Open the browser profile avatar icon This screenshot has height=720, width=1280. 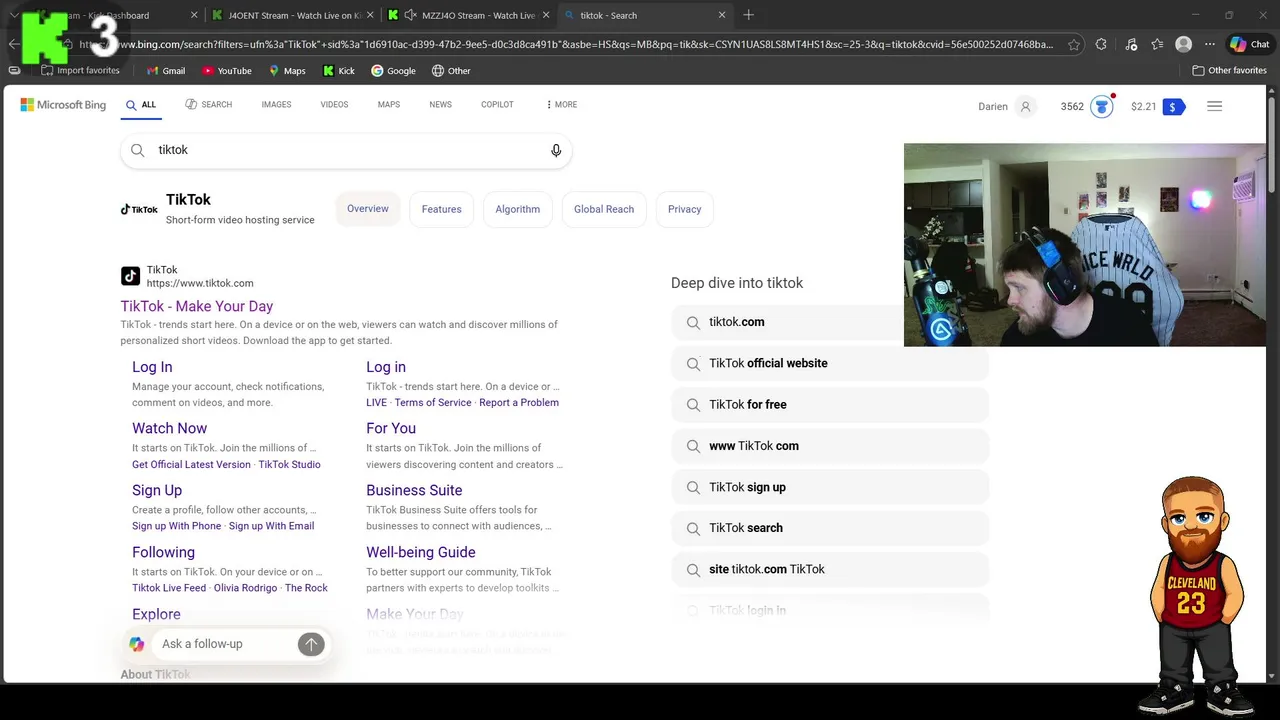(x=1184, y=44)
